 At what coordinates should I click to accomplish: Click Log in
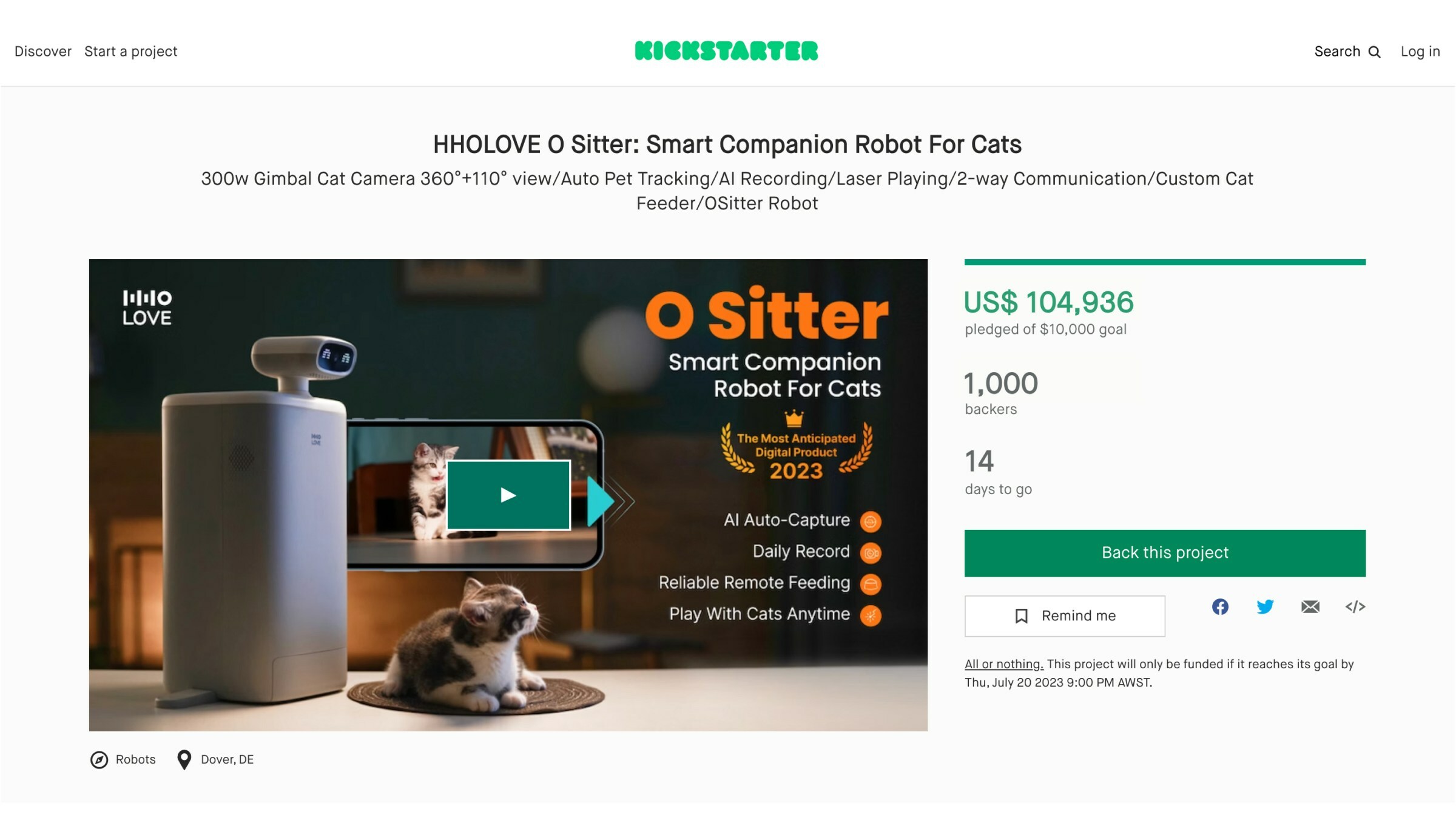point(1420,52)
